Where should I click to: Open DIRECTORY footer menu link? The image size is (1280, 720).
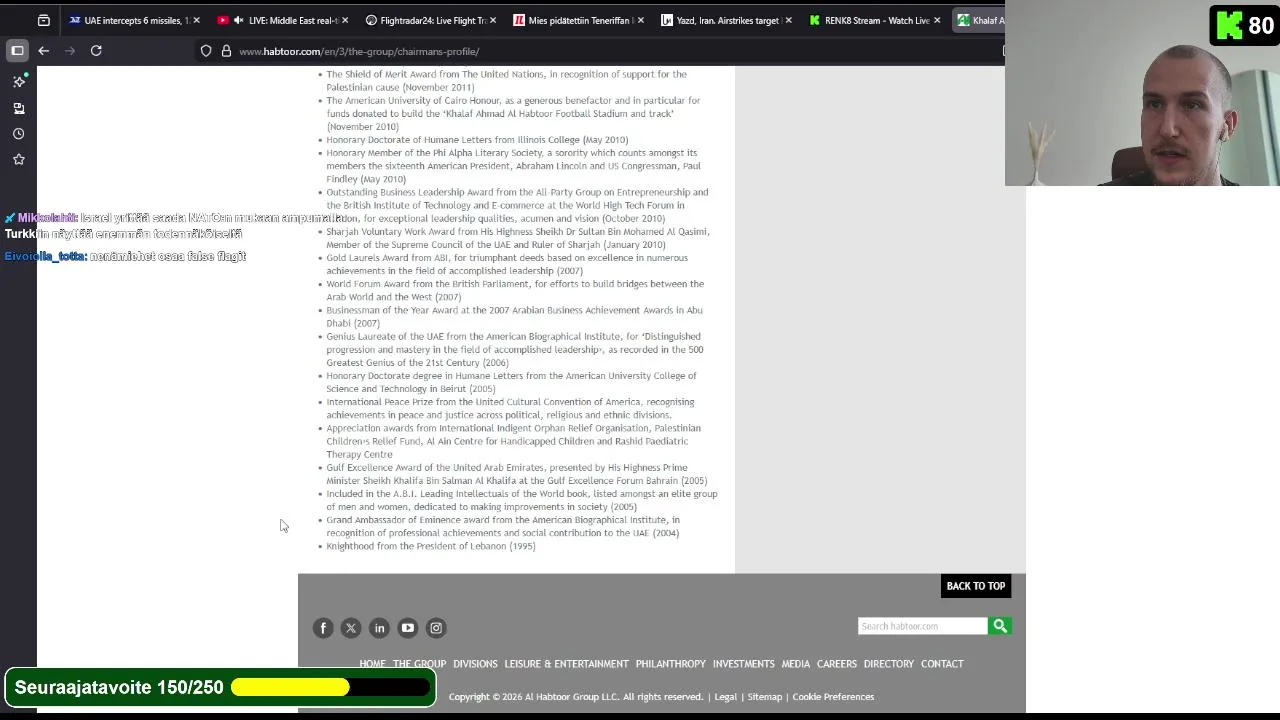[889, 664]
